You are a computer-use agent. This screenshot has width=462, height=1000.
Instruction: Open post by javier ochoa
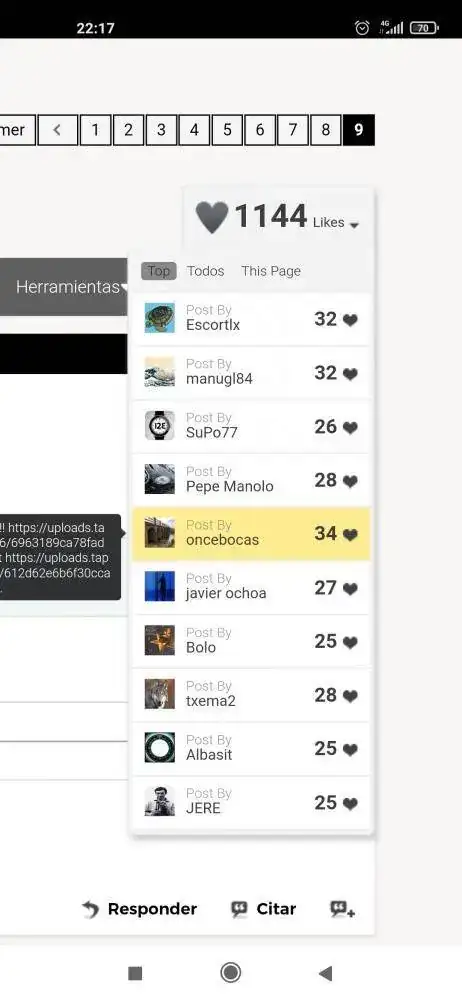tap(251, 587)
